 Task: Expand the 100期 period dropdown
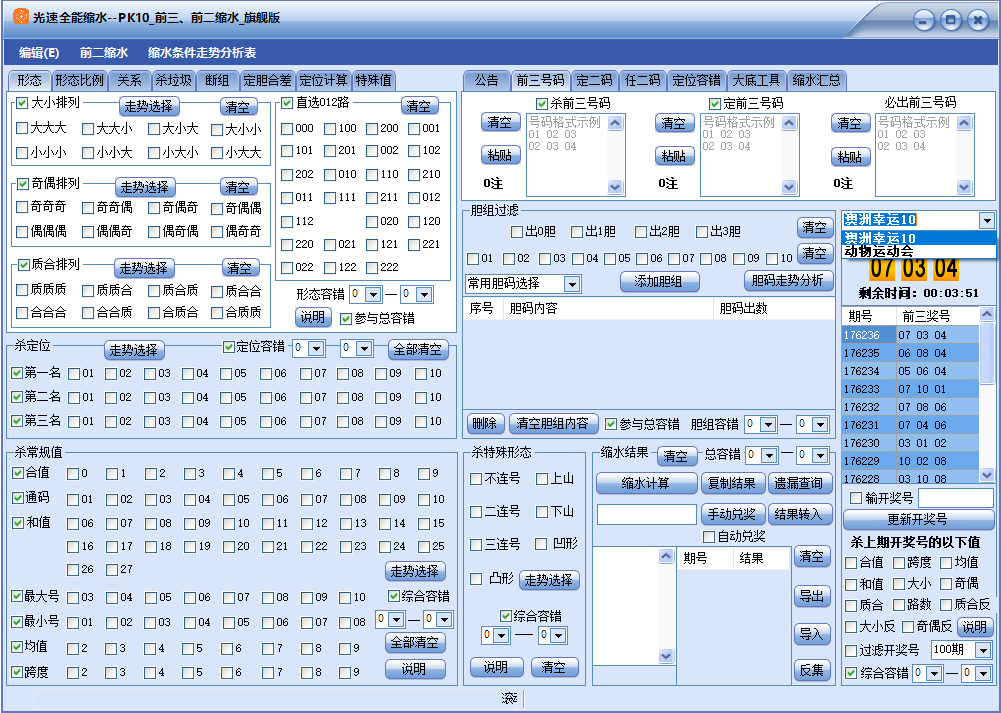982,650
